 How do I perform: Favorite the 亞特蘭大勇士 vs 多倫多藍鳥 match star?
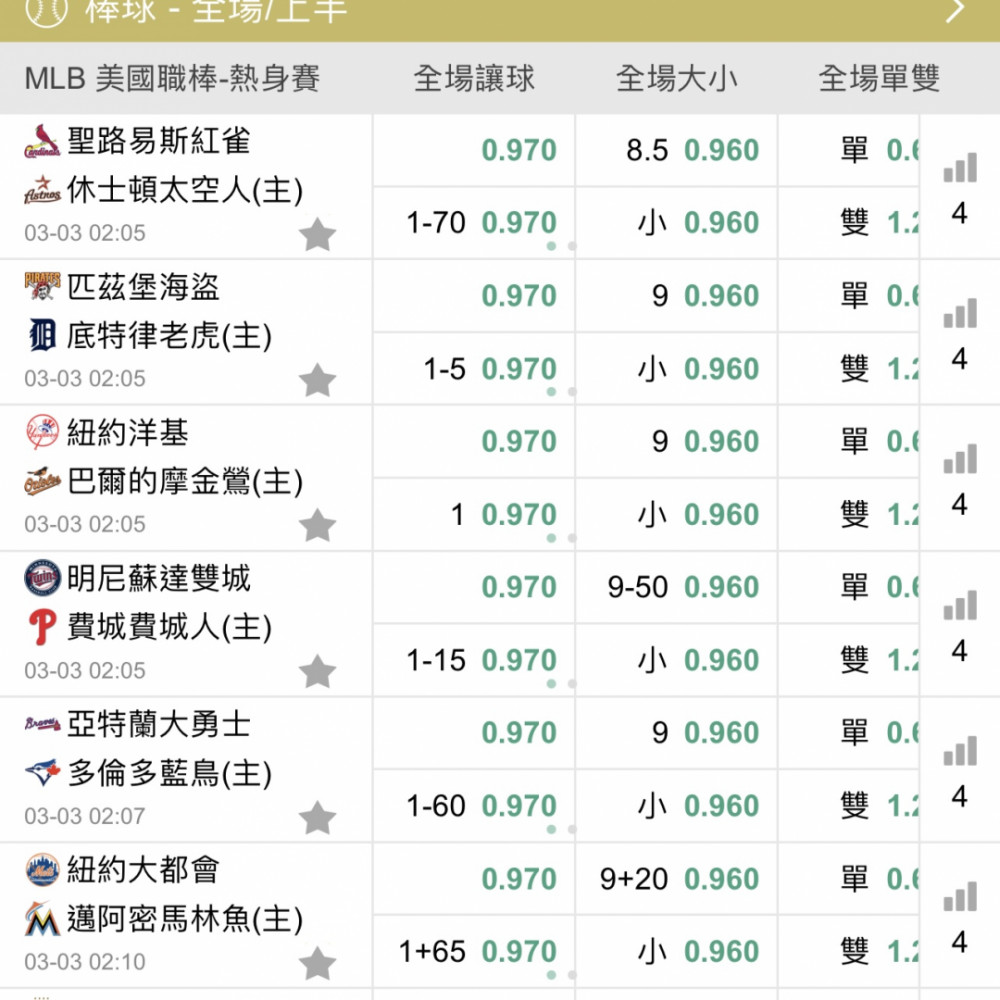click(318, 818)
